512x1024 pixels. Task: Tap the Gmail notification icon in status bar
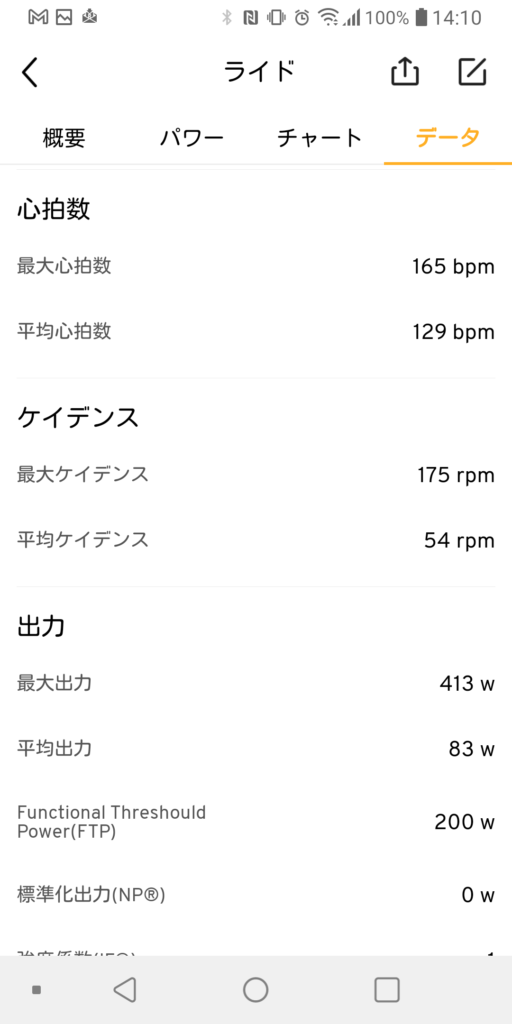(39, 18)
